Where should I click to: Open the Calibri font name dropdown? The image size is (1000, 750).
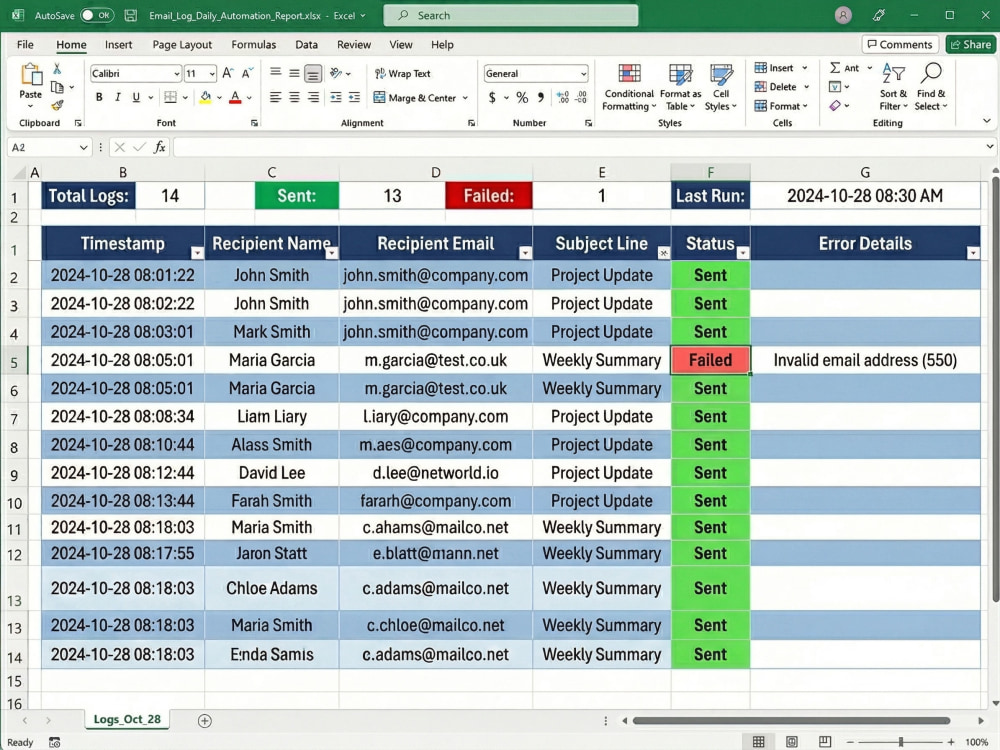point(177,74)
